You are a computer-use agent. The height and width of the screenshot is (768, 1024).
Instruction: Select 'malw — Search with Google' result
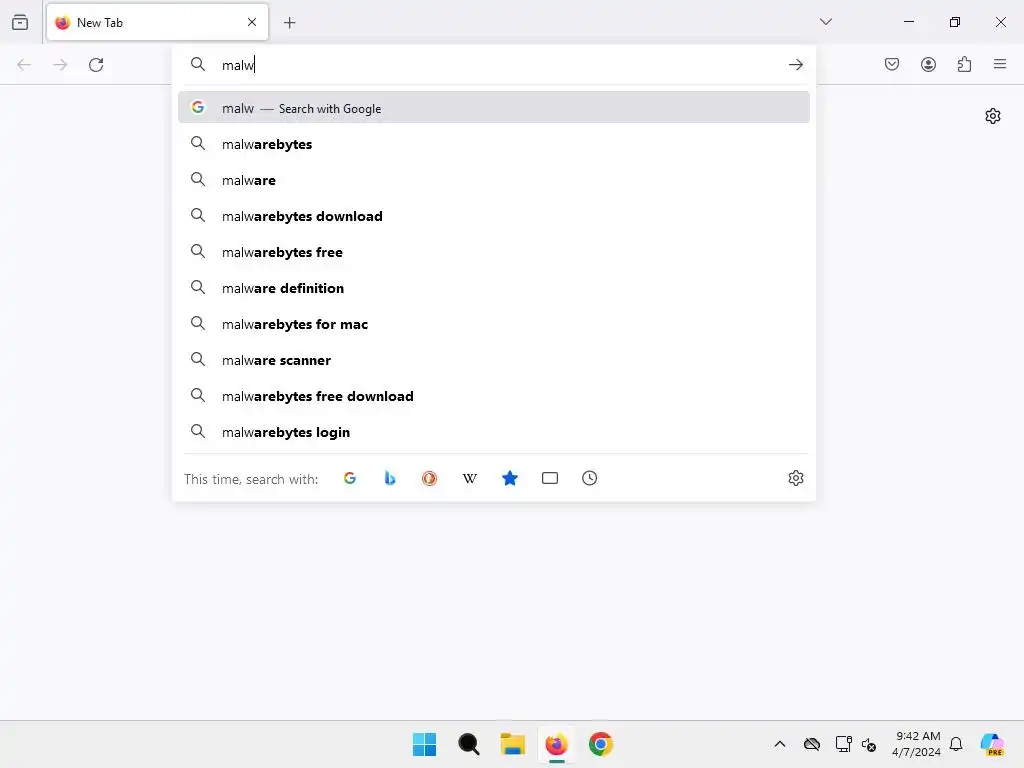(x=494, y=108)
